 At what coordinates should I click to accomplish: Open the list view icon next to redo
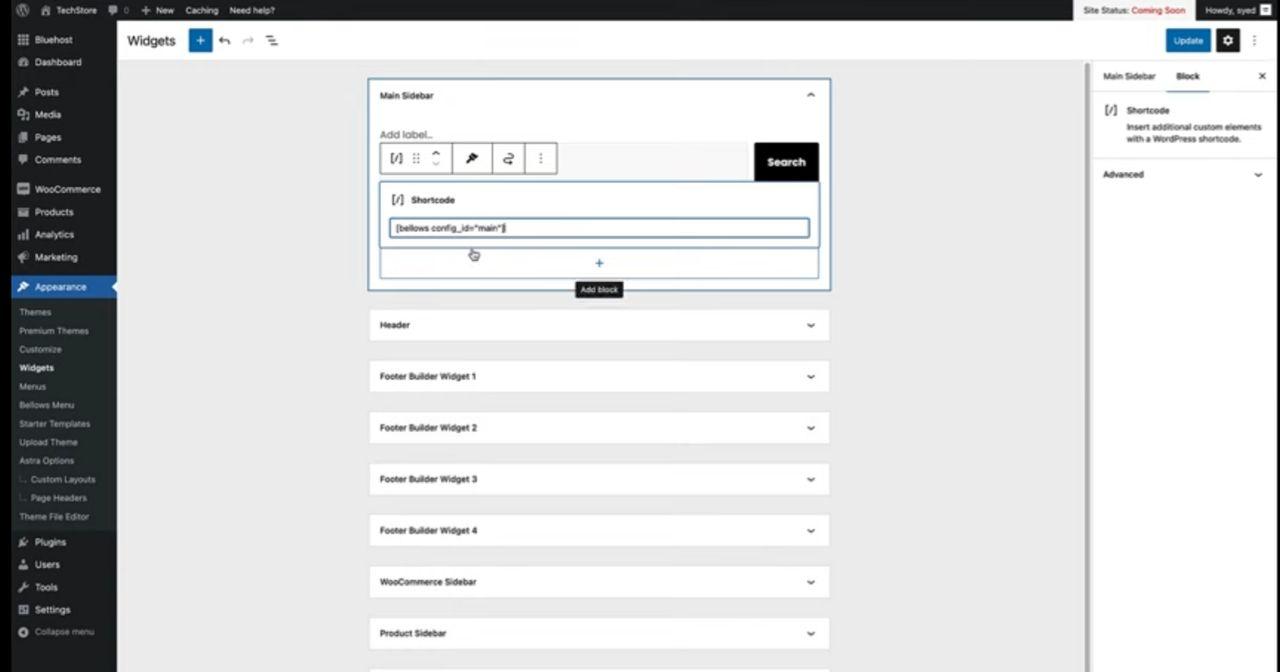pyautogui.click(x=271, y=40)
